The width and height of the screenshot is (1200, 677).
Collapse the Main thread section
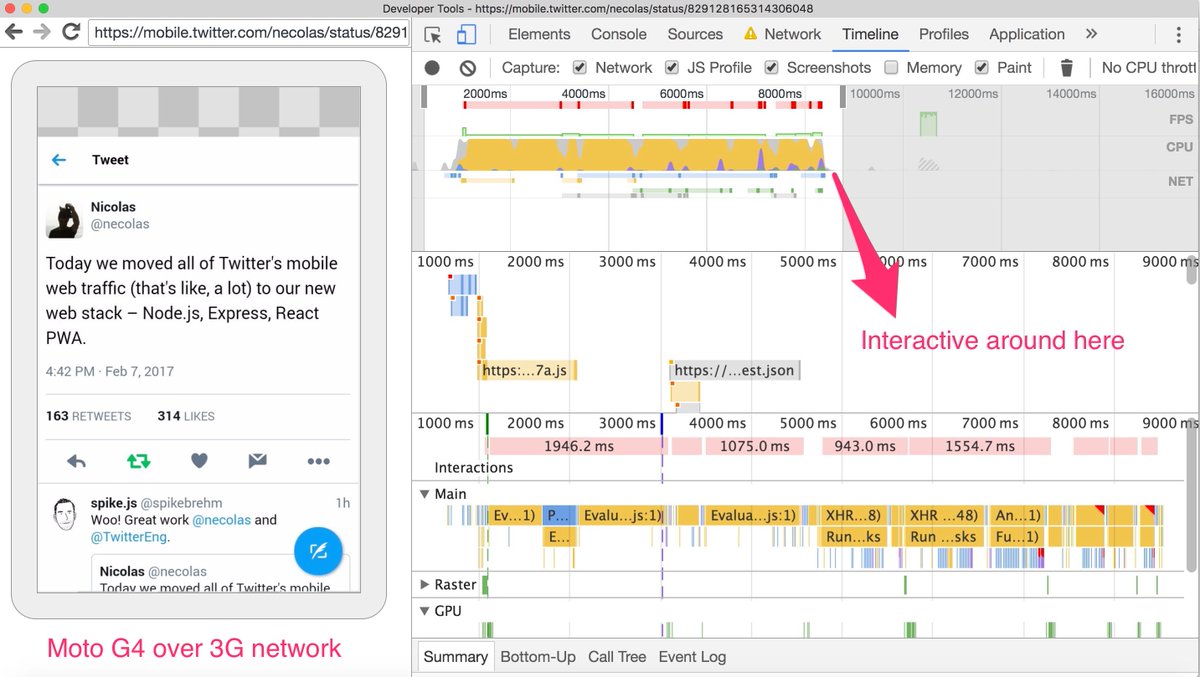tap(424, 494)
